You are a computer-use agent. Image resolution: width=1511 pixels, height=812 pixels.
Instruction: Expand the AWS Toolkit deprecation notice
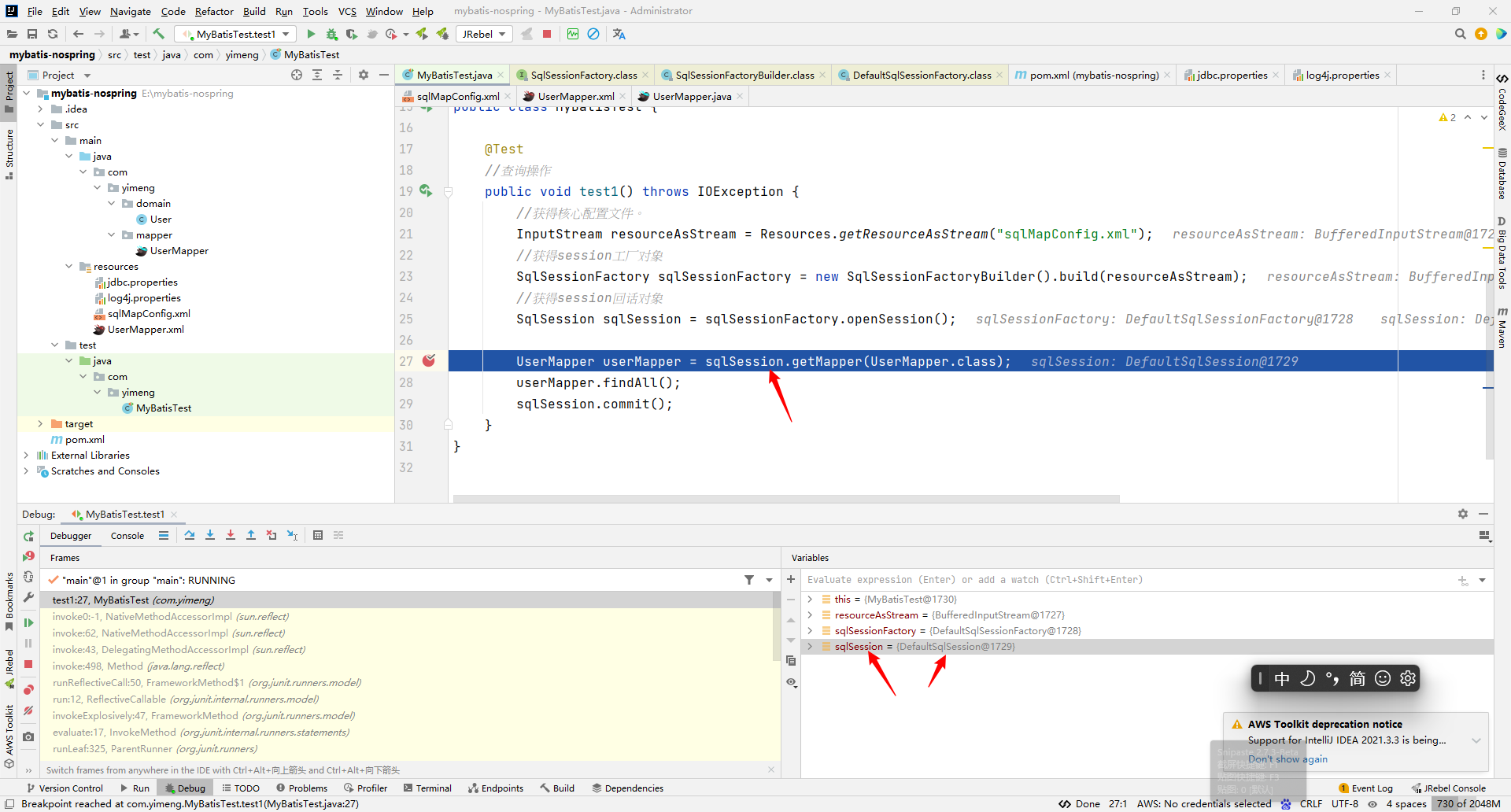tap(1476, 740)
